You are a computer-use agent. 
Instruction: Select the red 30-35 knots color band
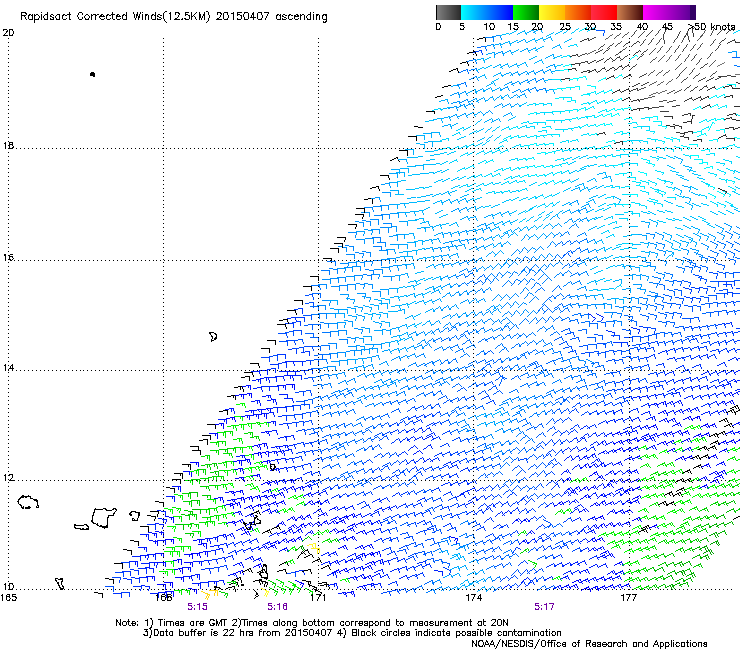pos(604,12)
